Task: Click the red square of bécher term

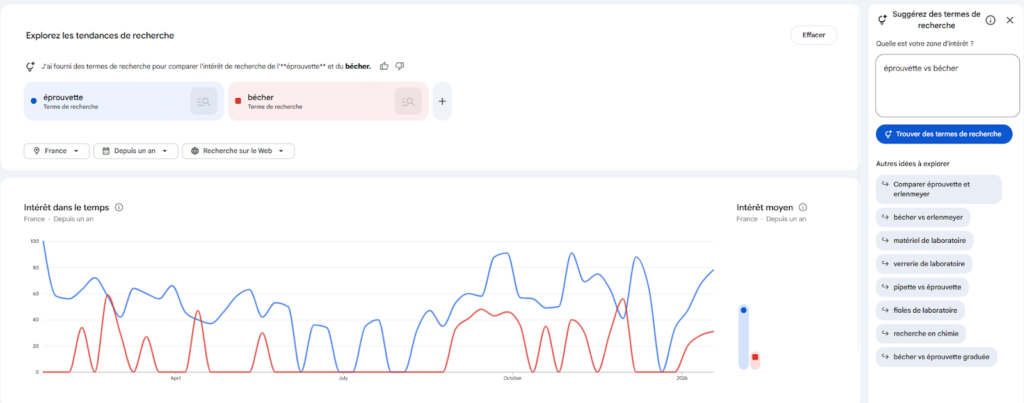Action: point(238,101)
